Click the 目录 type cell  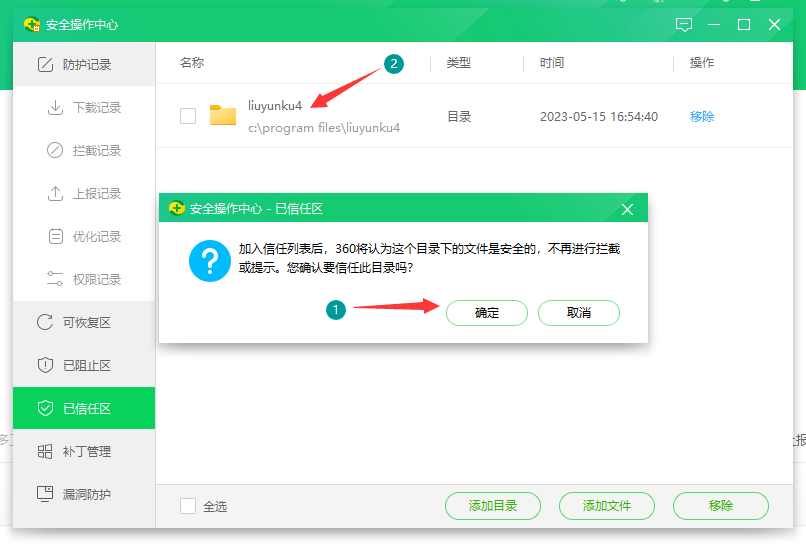pyautogui.click(x=459, y=117)
